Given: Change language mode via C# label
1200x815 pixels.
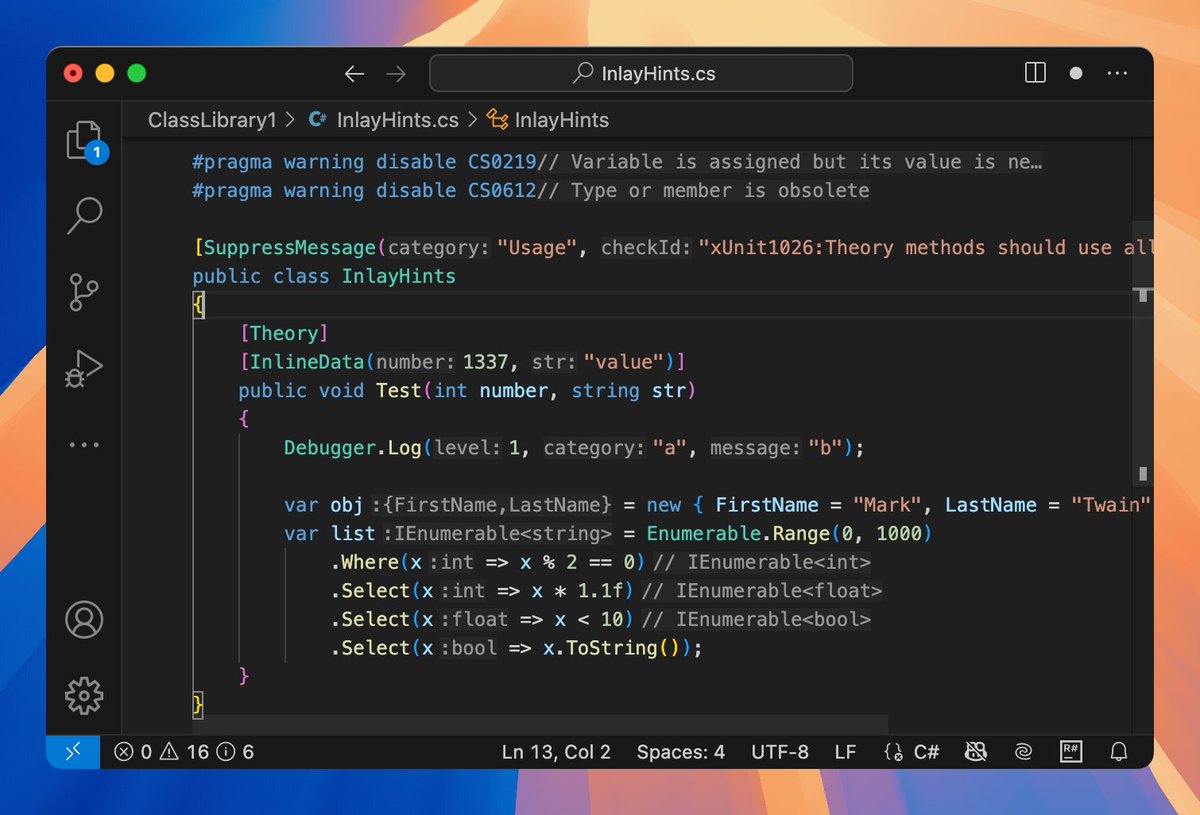Looking at the screenshot, I should (927, 751).
